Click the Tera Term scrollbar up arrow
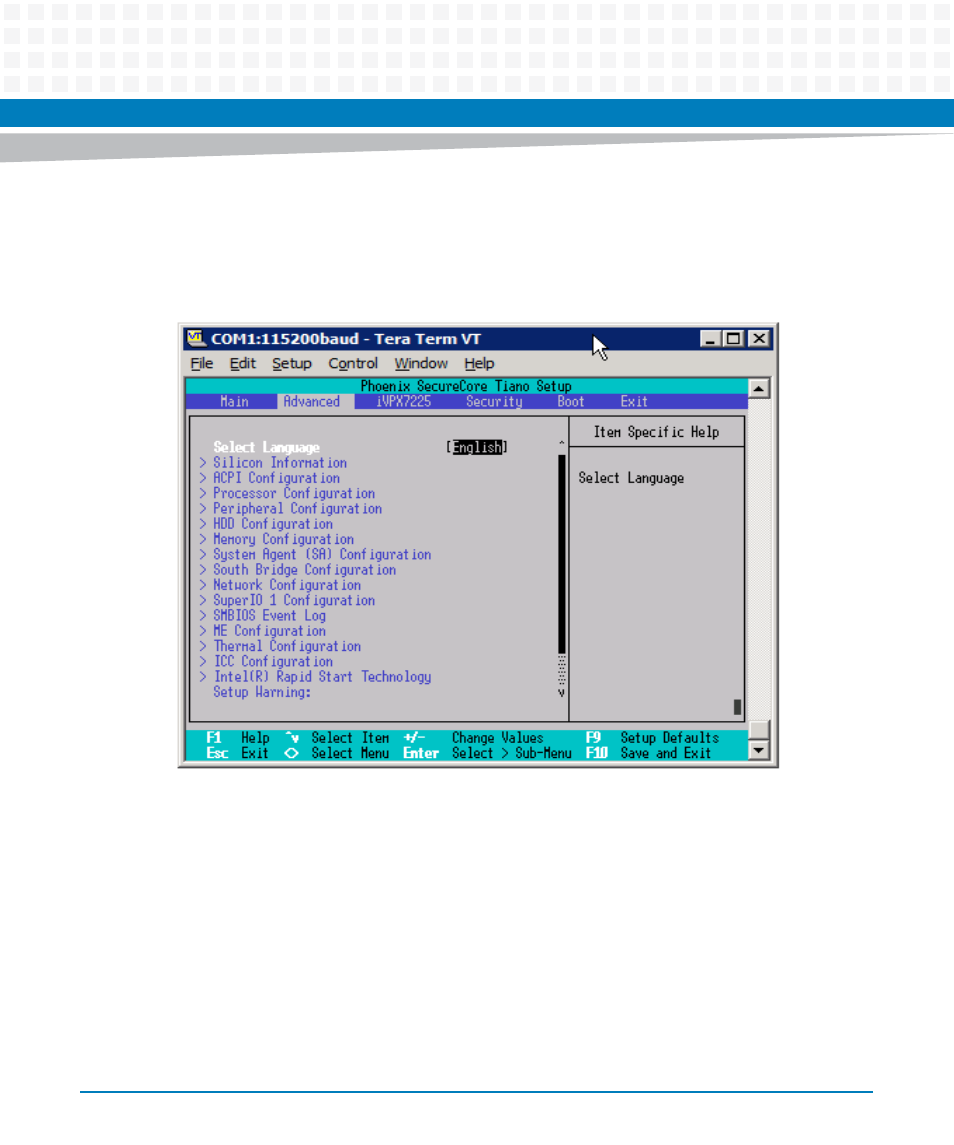 (x=759, y=388)
